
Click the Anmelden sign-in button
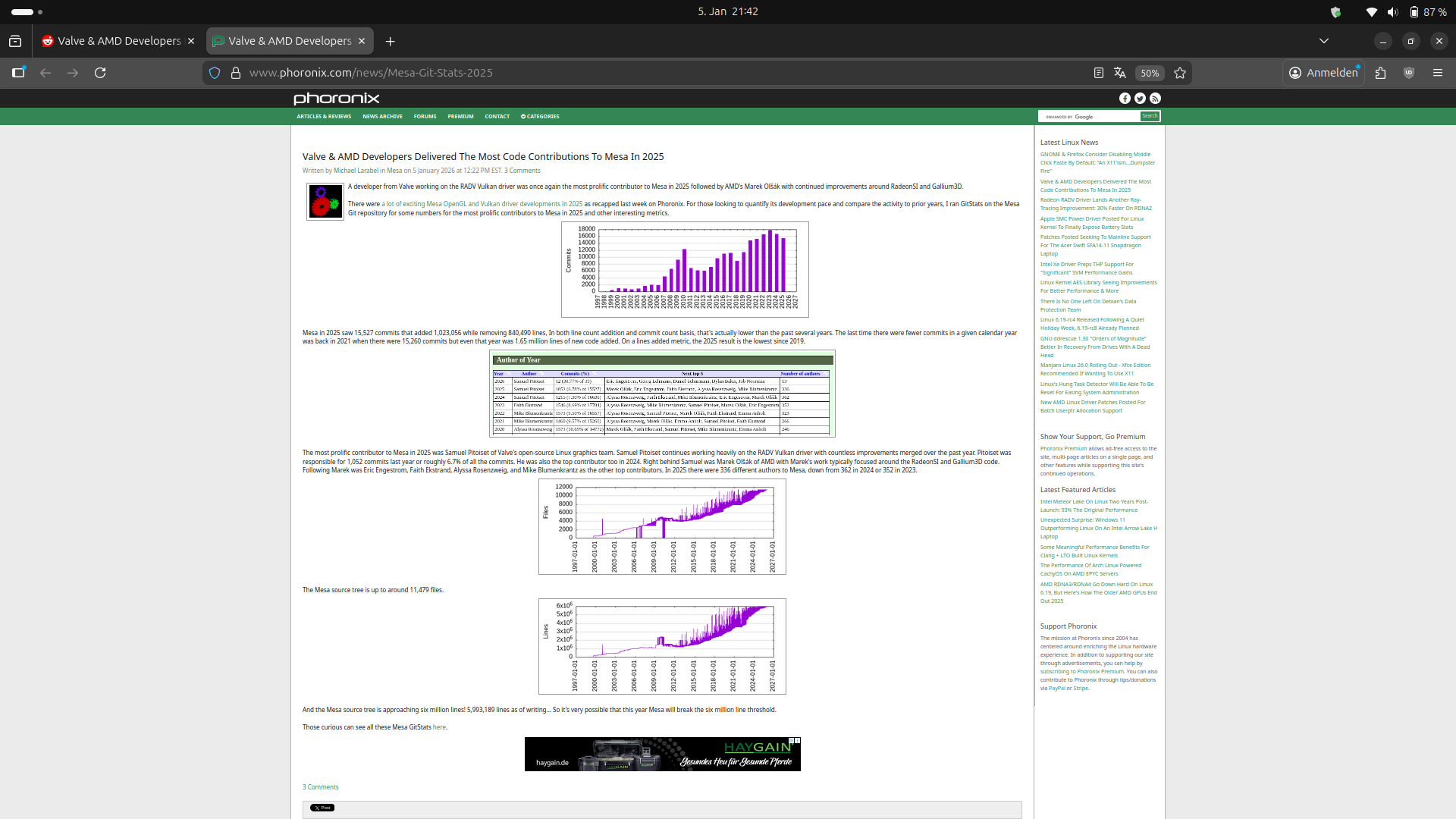click(1324, 73)
